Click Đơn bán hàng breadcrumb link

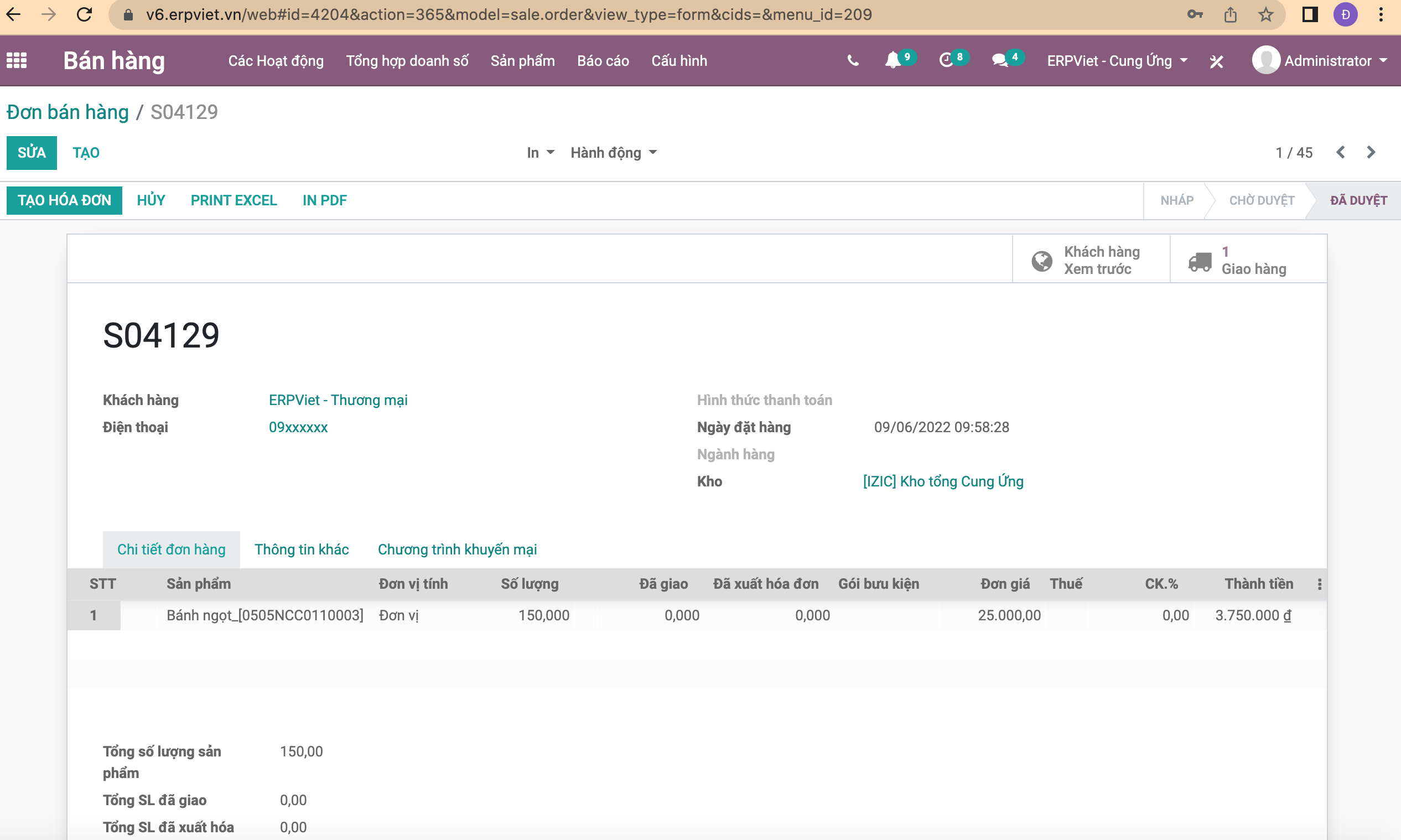point(68,112)
